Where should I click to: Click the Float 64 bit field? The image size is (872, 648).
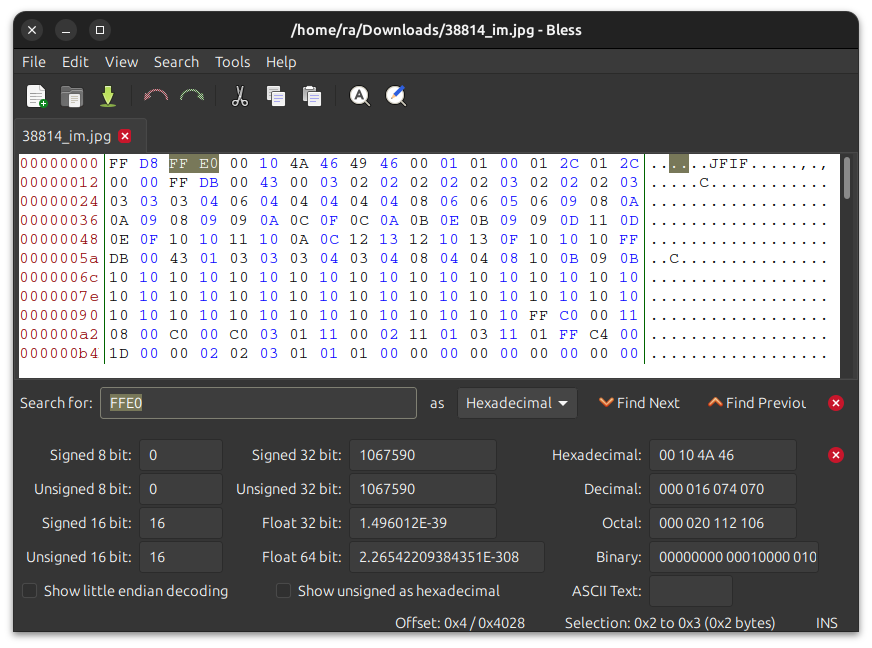pyautogui.click(x=447, y=557)
